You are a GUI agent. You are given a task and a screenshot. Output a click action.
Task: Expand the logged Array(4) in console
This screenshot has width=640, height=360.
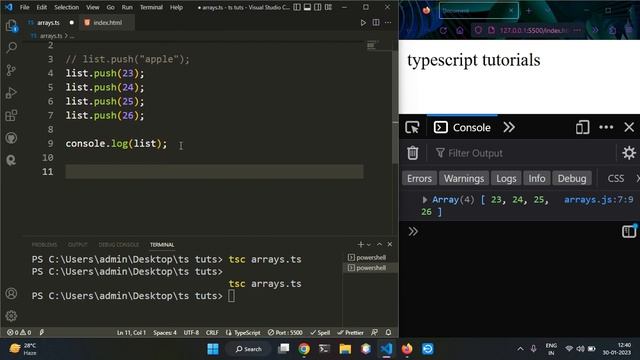coord(424,200)
